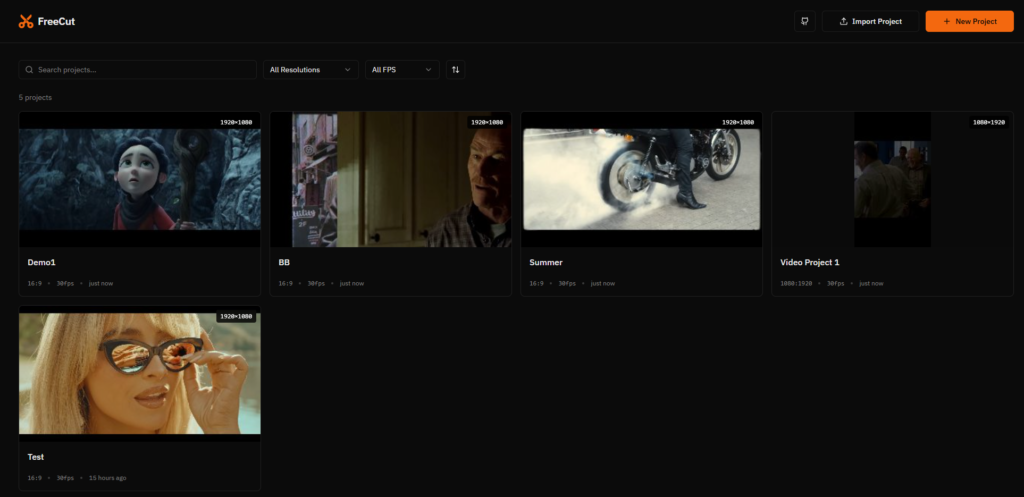Click the Summer project title
1024x497 pixels.
pyautogui.click(x=546, y=262)
